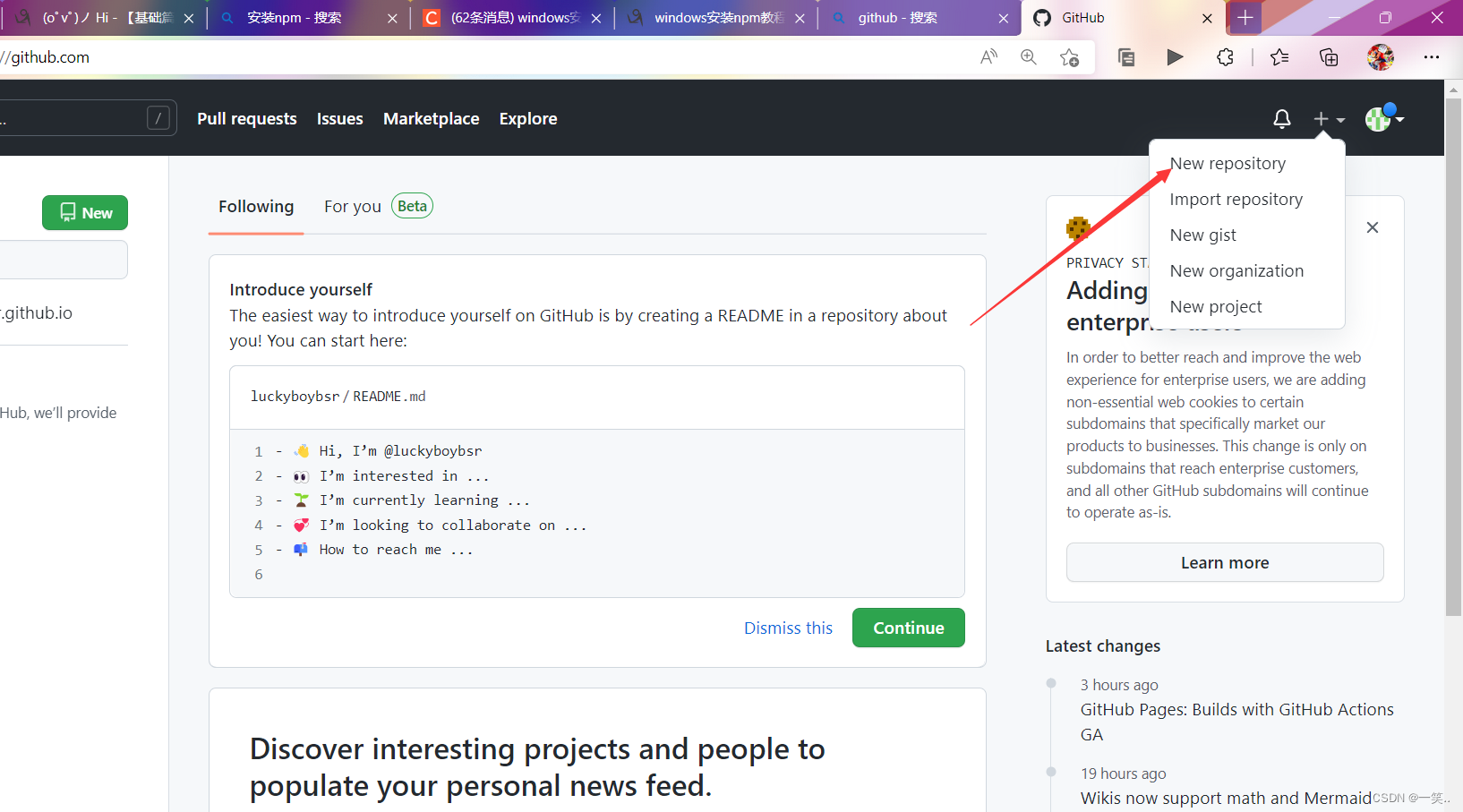Open browser tab groups page icon
Image resolution: width=1463 pixels, height=812 pixels.
pyautogui.click(x=1126, y=57)
